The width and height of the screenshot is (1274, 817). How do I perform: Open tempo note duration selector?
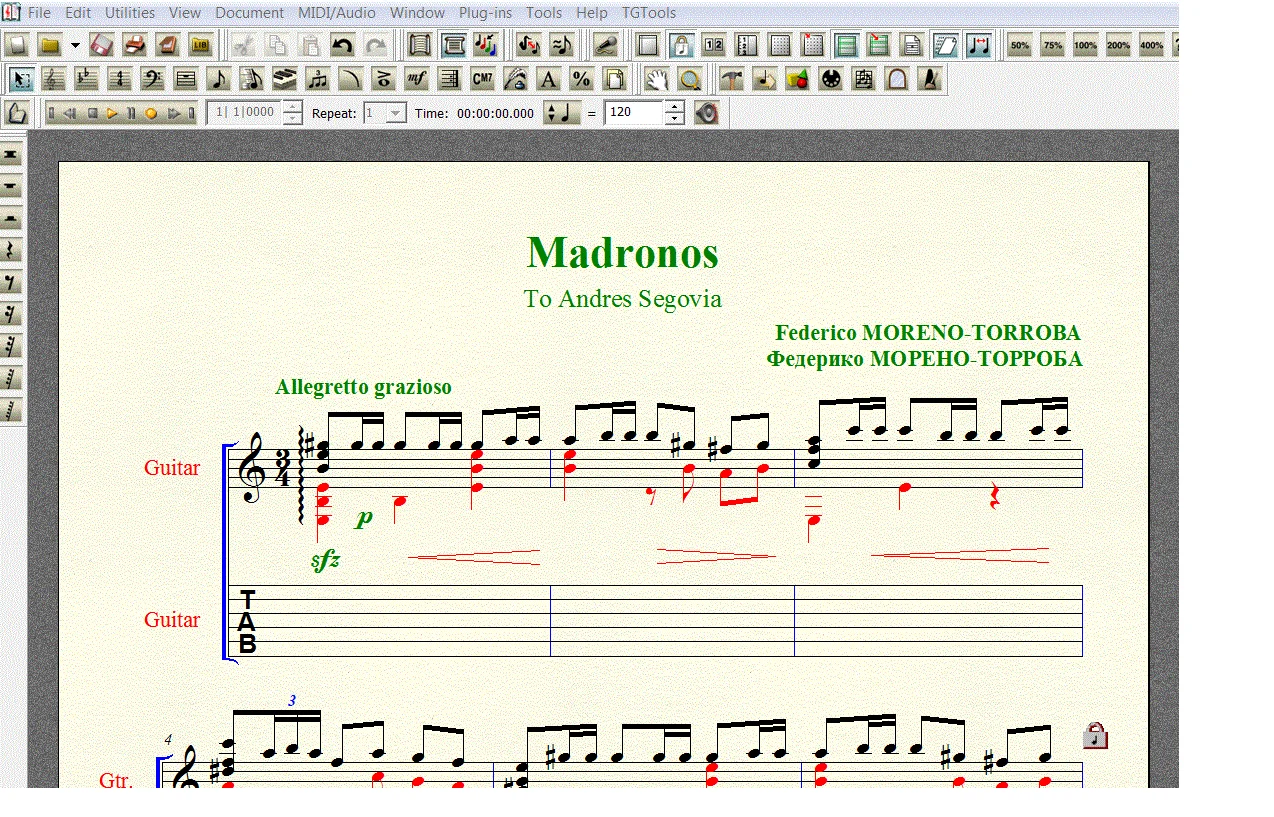[x=562, y=113]
